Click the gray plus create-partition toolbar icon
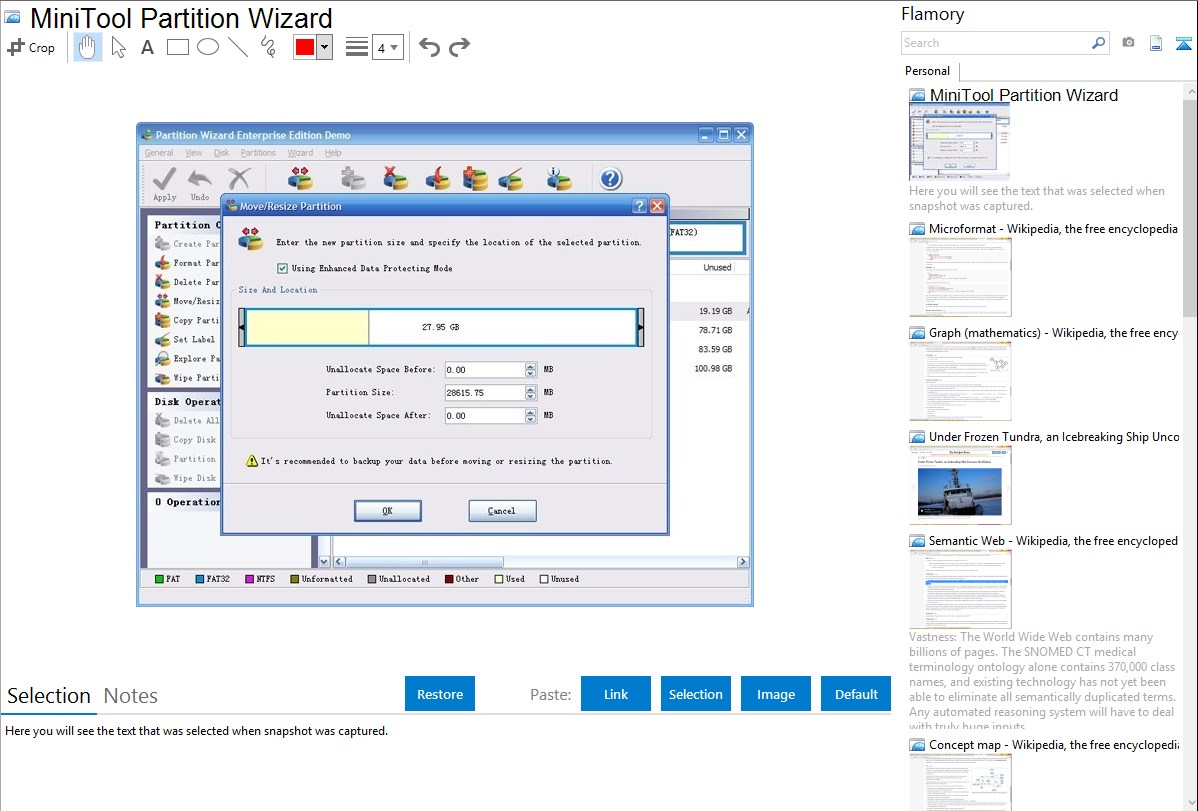 [x=353, y=179]
